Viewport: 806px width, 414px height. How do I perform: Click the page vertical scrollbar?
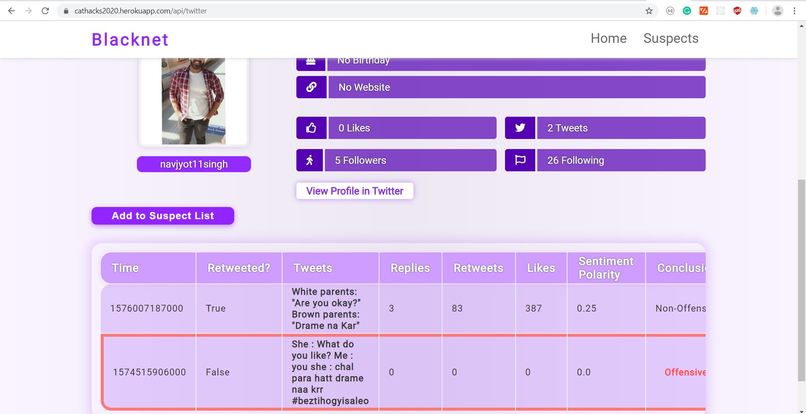[x=801, y=280]
